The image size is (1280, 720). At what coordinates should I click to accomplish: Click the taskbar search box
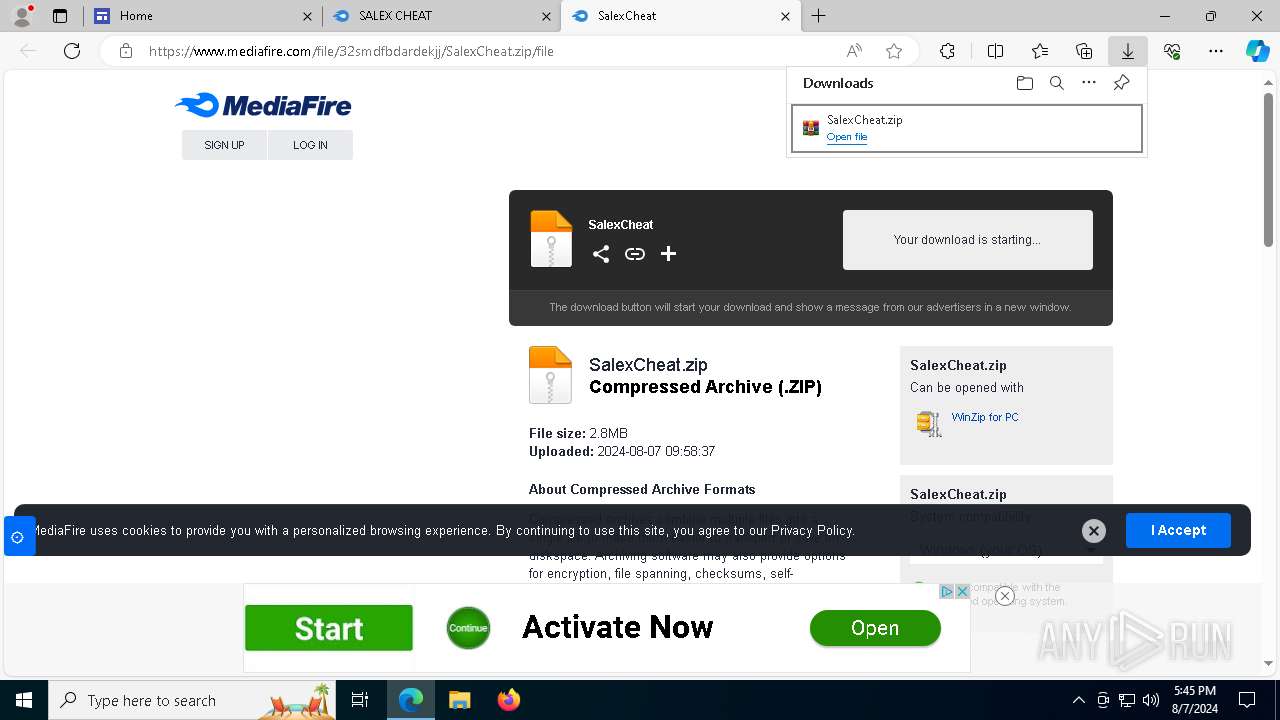coord(194,700)
